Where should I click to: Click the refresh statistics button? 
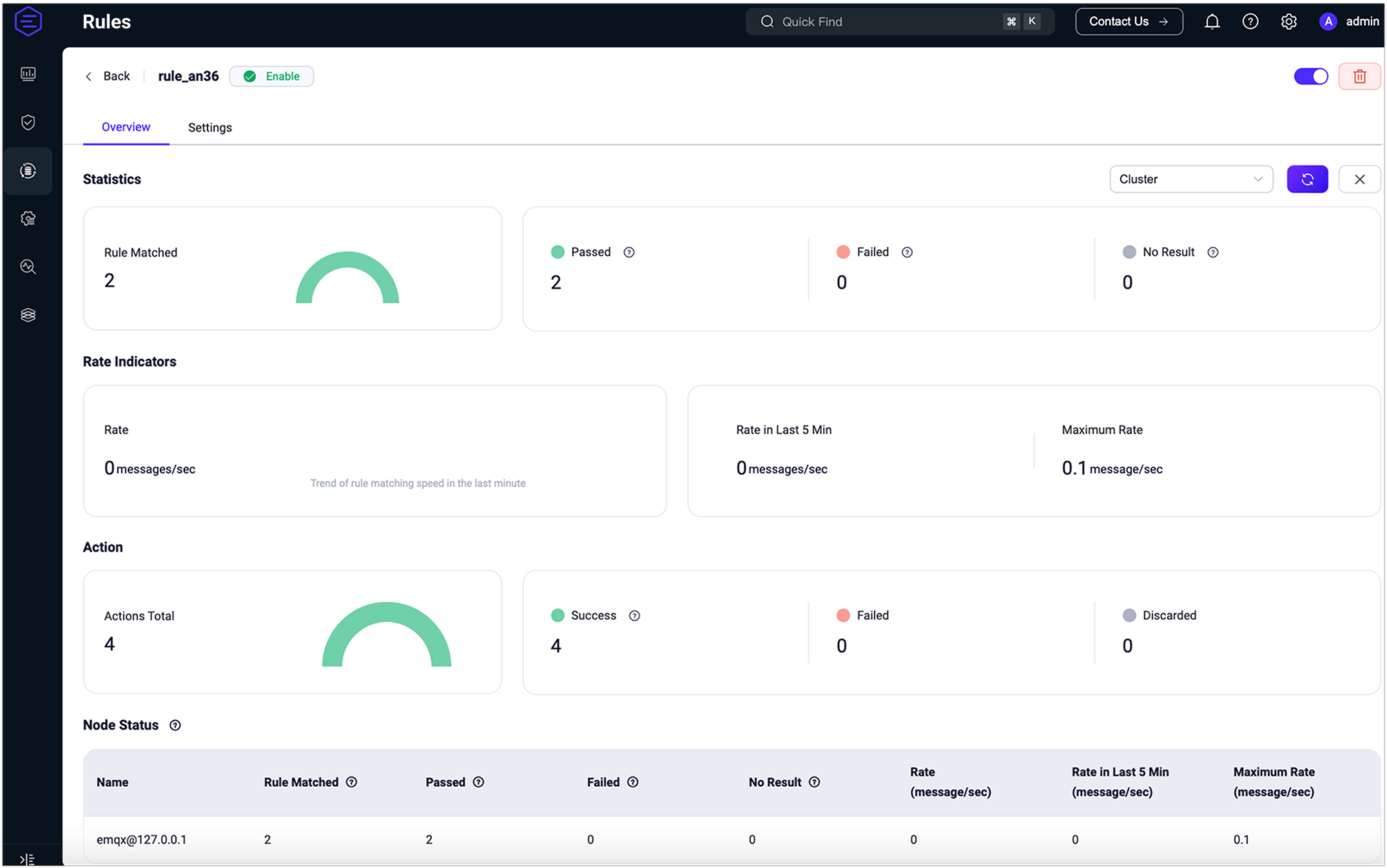(1307, 179)
